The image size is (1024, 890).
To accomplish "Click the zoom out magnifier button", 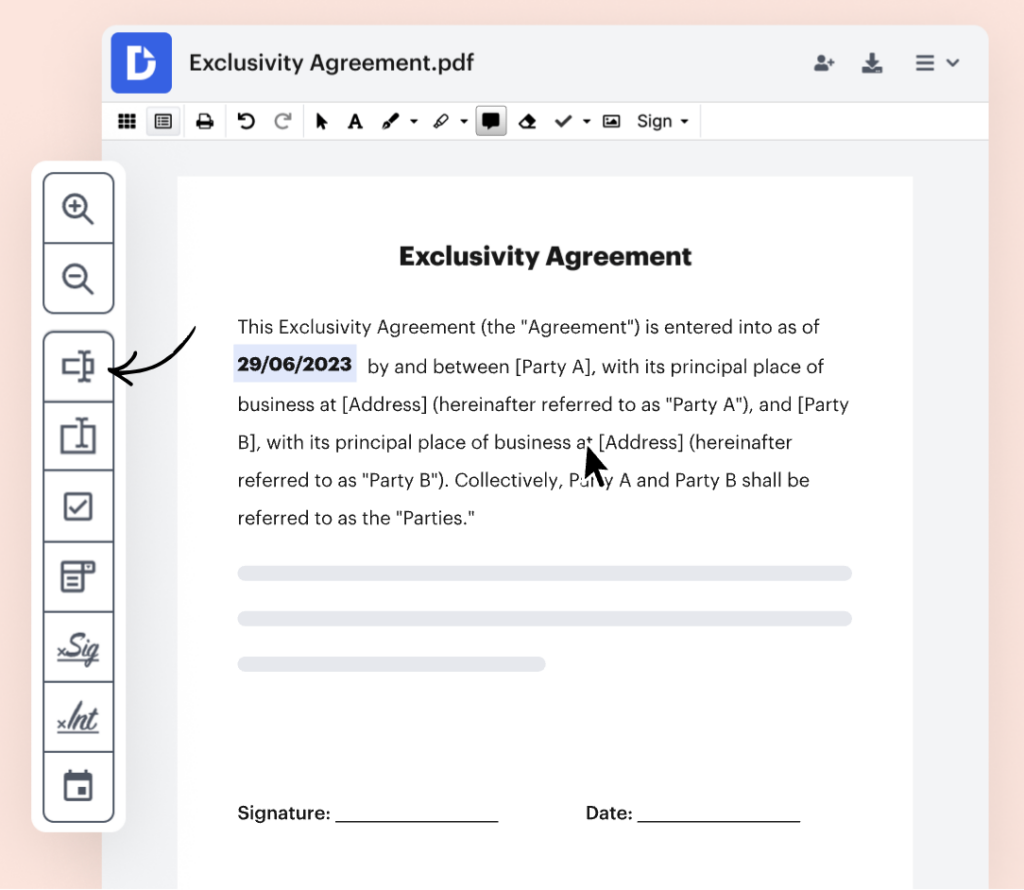I will click(78, 278).
